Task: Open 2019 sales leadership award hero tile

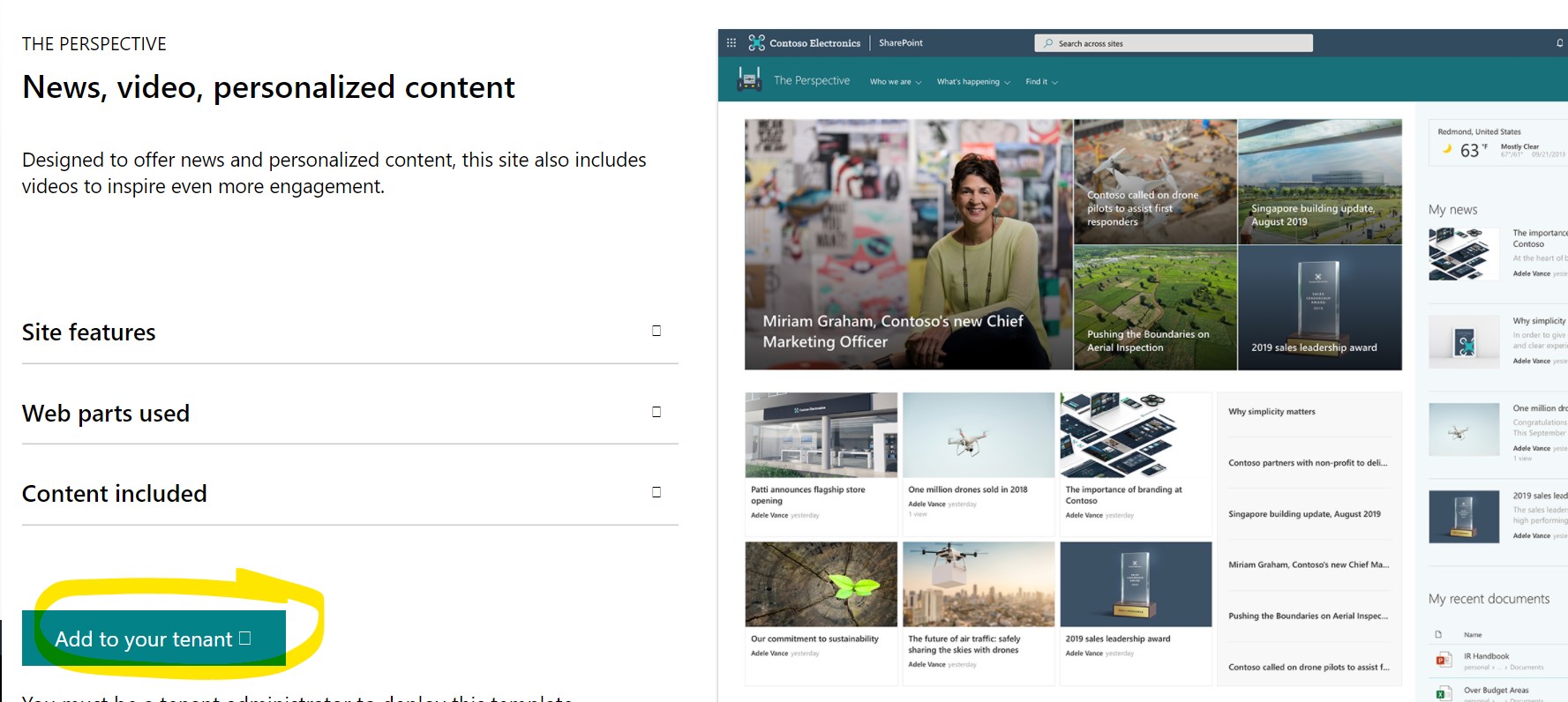Action: (1320, 308)
